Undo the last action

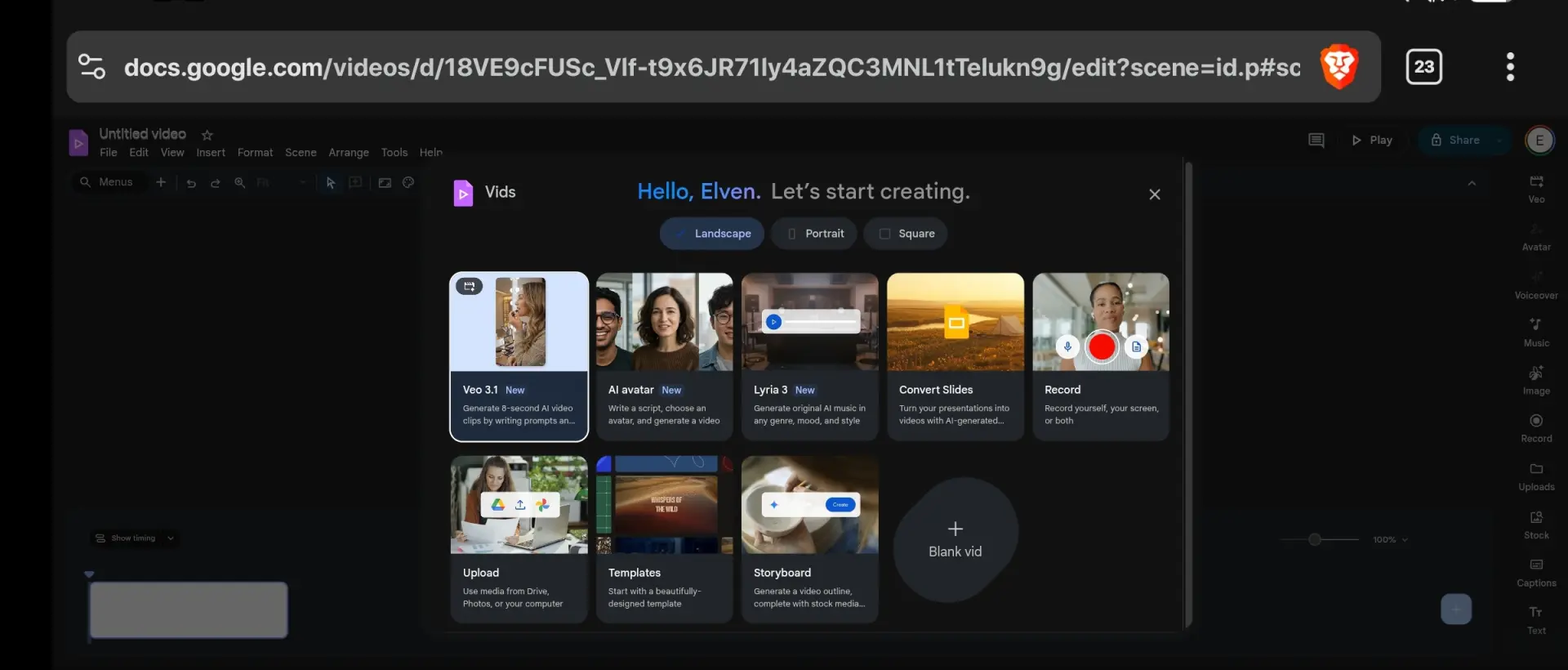pos(191,183)
